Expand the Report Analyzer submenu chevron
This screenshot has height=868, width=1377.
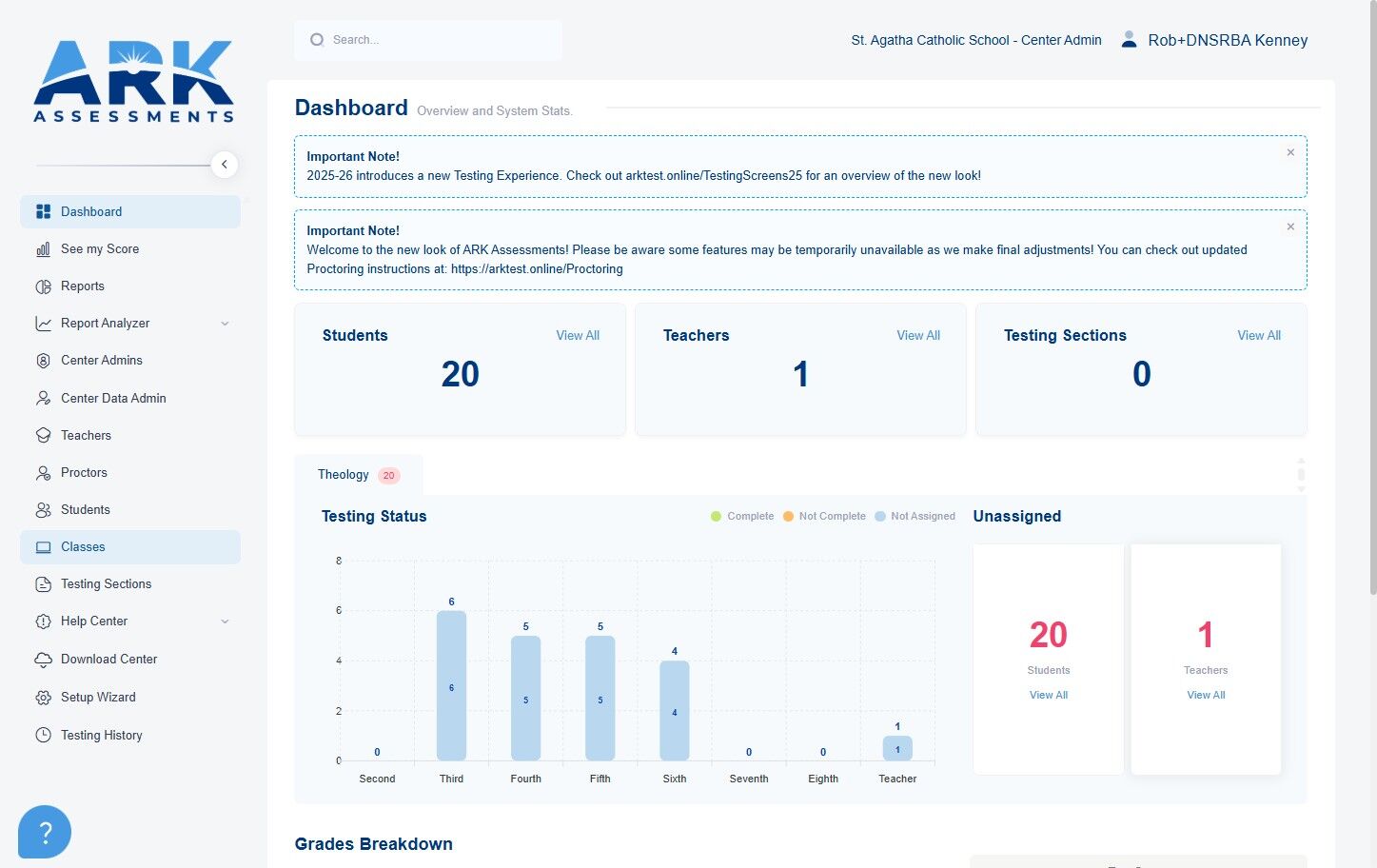tap(225, 324)
